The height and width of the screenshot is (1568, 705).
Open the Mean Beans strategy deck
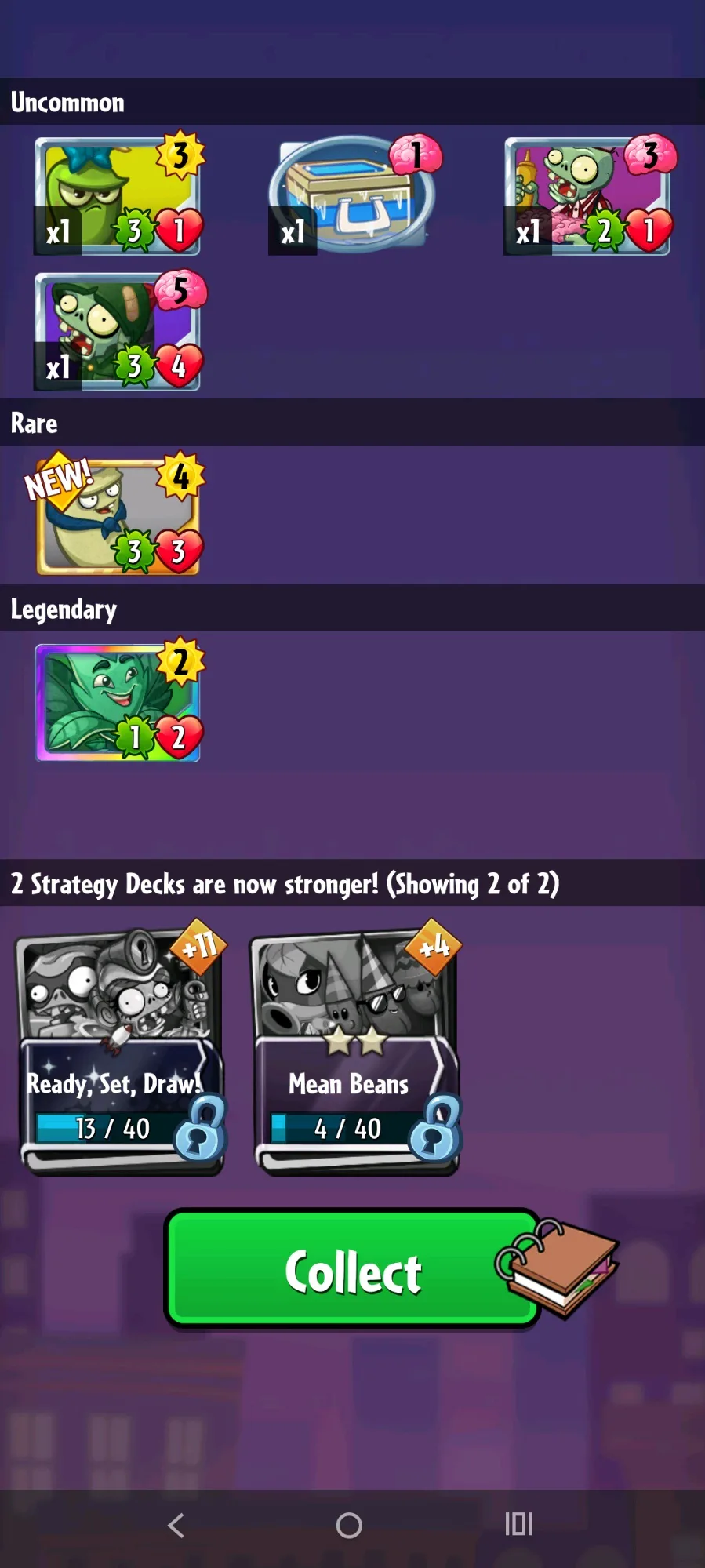[355, 1052]
